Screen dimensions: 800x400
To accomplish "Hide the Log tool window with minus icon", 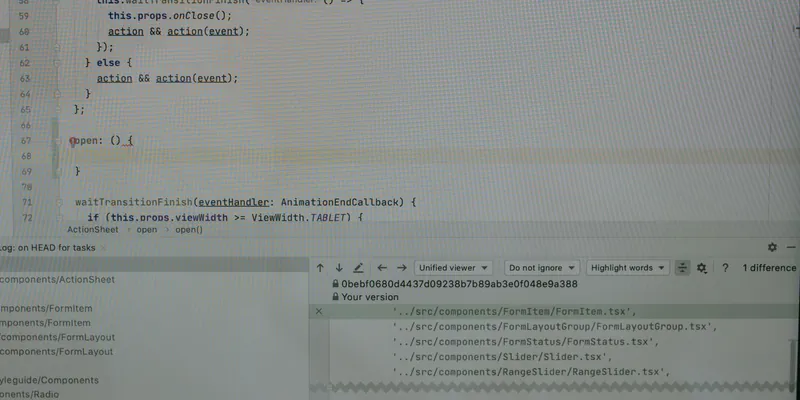I will [x=791, y=247].
